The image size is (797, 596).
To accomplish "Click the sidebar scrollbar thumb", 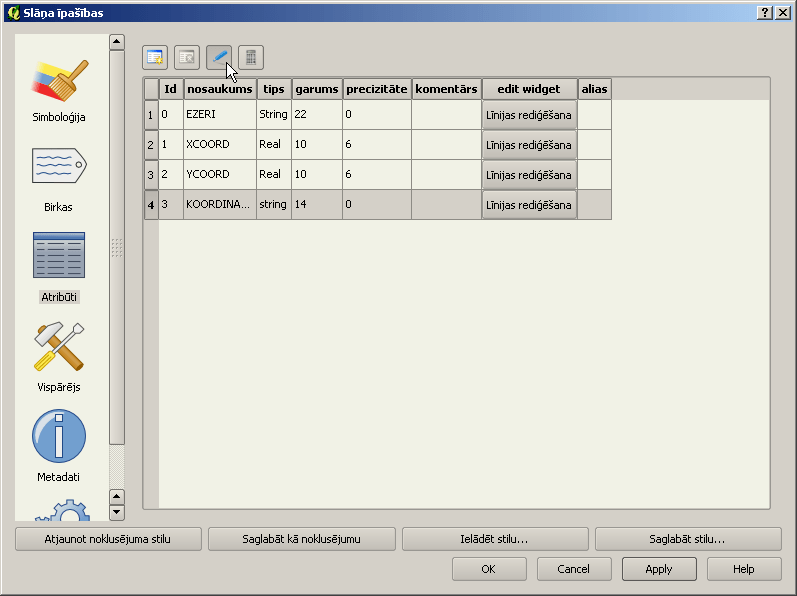I will coord(117,247).
